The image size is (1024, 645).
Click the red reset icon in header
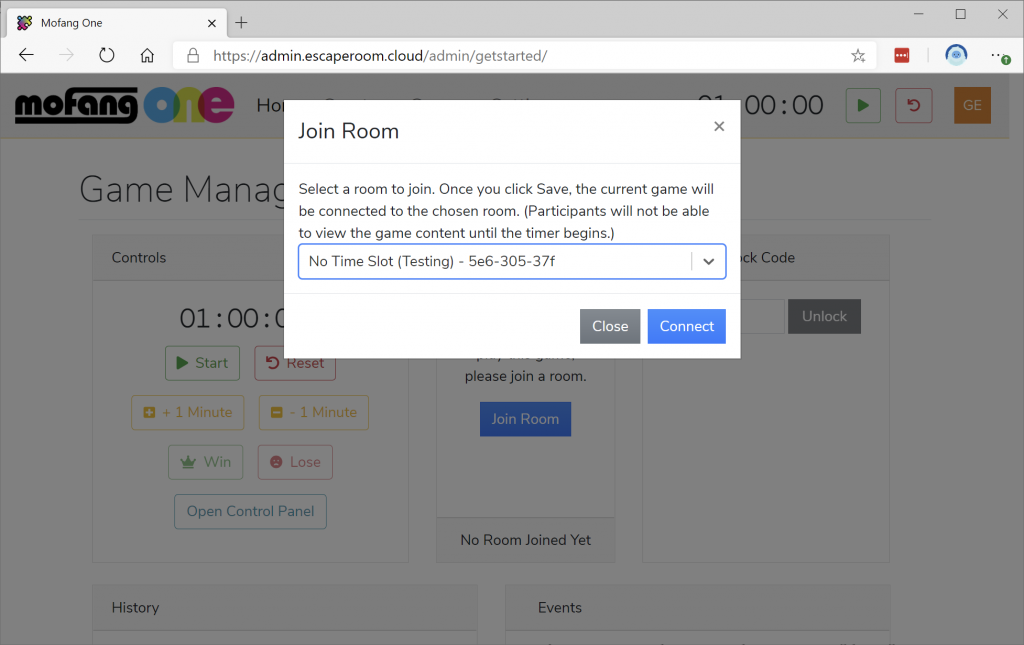[x=913, y=106]
